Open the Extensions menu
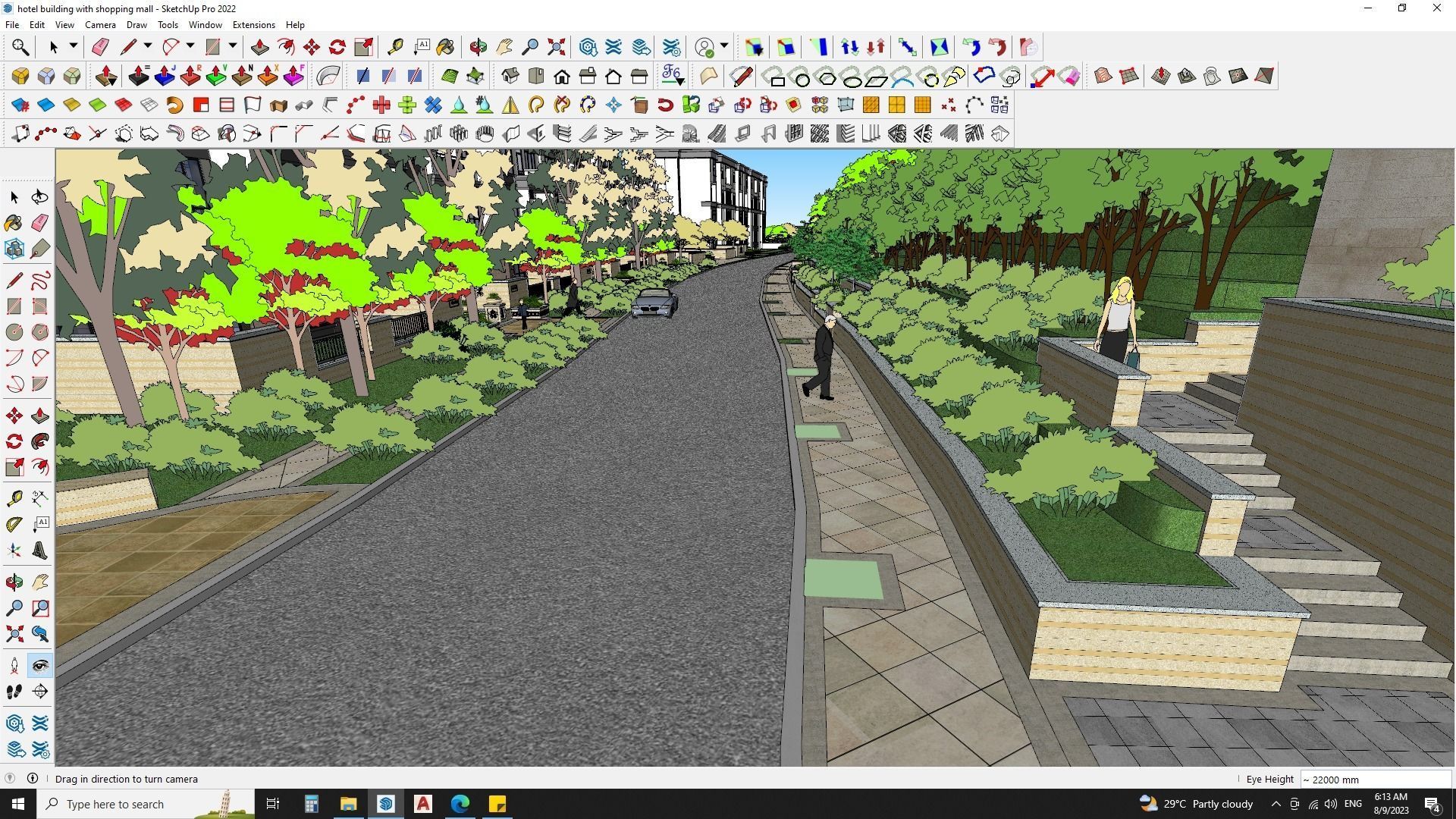1456x819 pixels. [x=253, y=25]
